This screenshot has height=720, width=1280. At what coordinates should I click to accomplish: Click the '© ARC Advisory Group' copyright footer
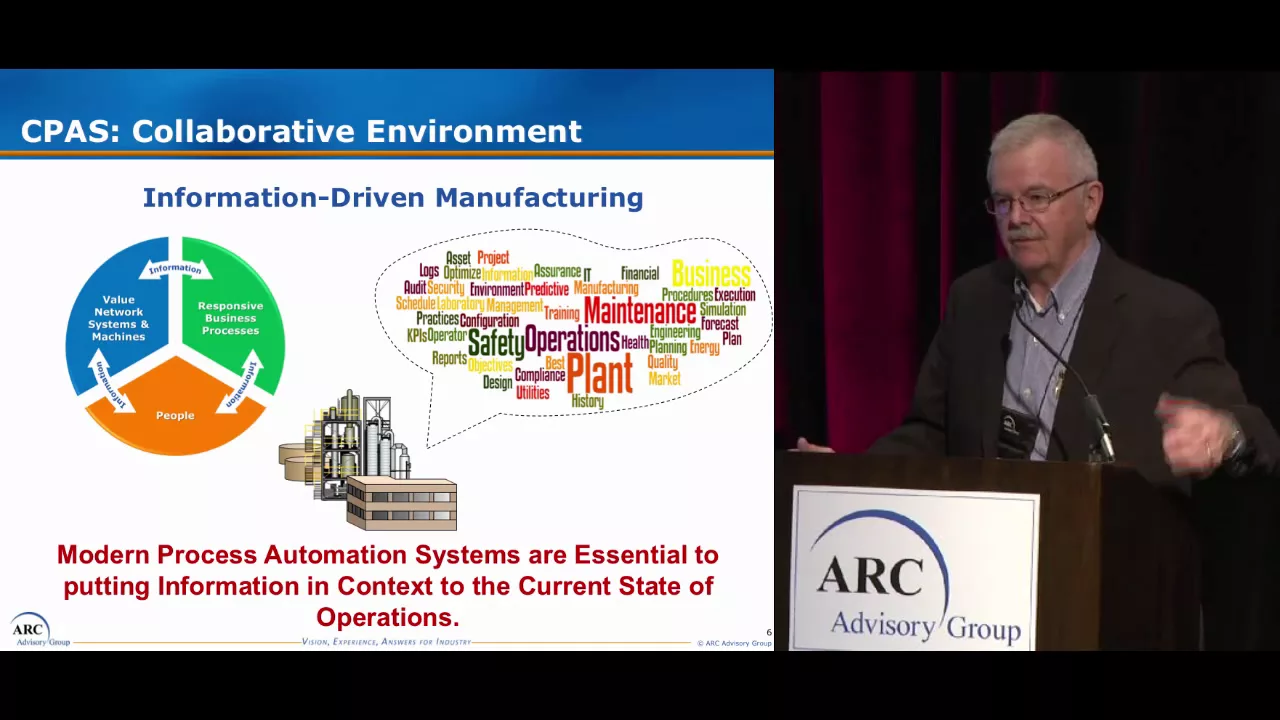click(x=734, y=643)
